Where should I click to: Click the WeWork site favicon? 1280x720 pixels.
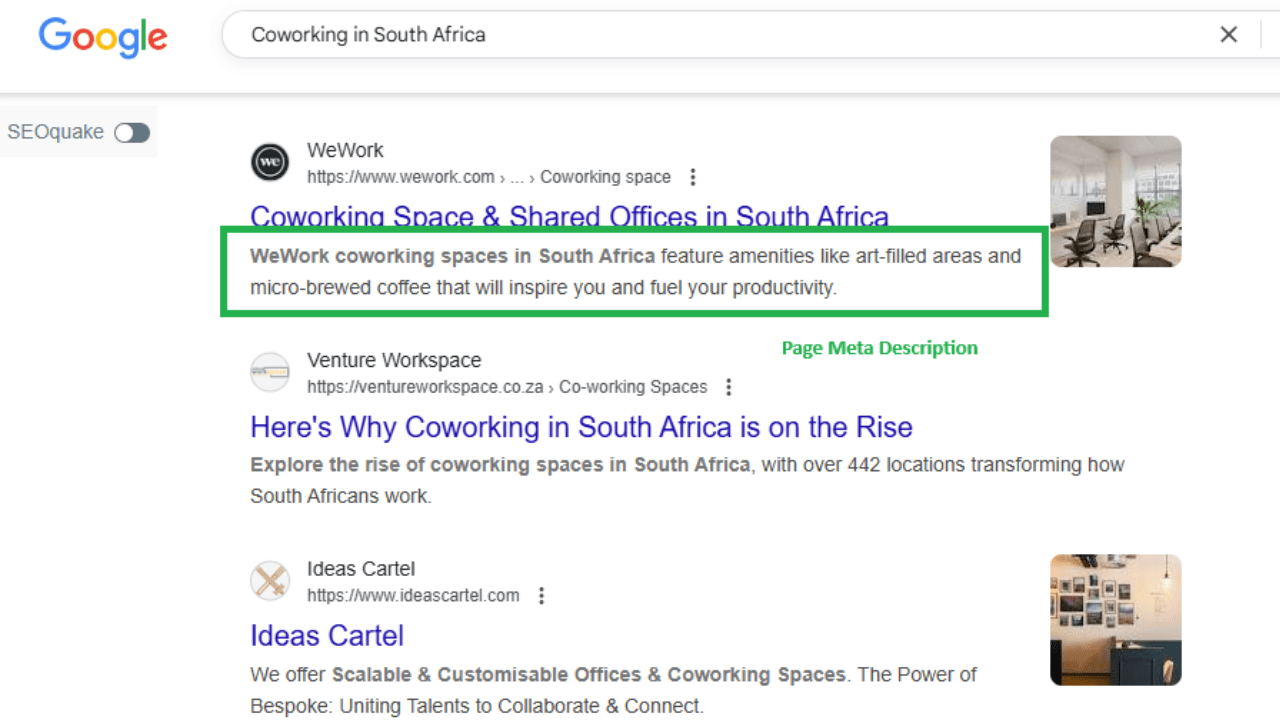tap(270, 162)
